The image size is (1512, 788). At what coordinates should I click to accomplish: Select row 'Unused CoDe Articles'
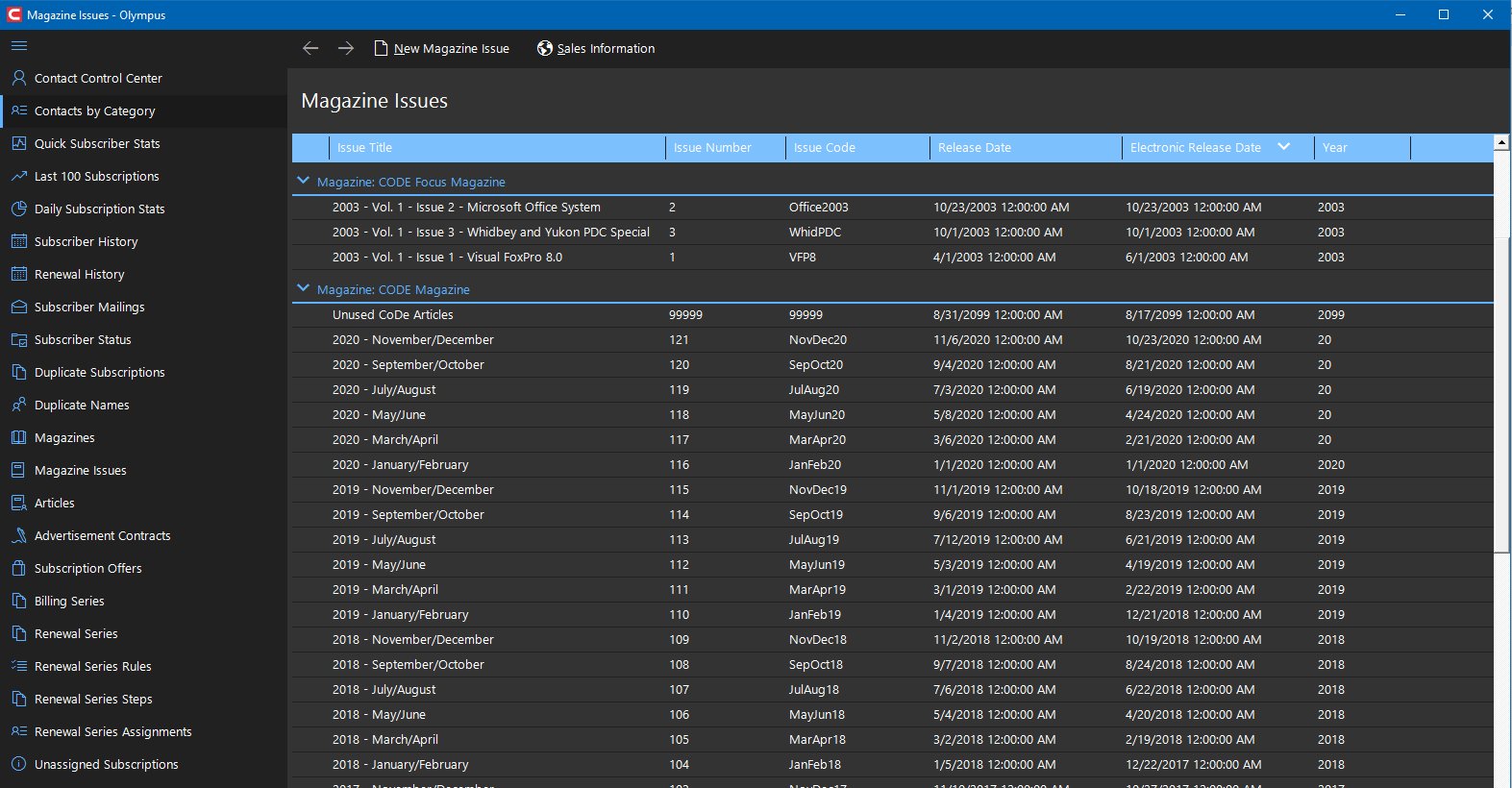click(893, 314)
